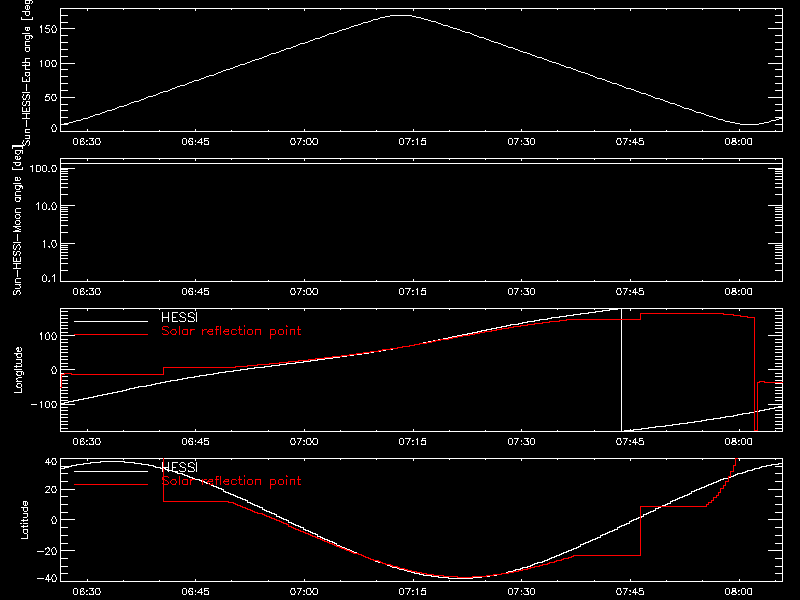Select the -40 label on the Latitude axis
This screenshot has width=800, height=600.
(47, 579)
